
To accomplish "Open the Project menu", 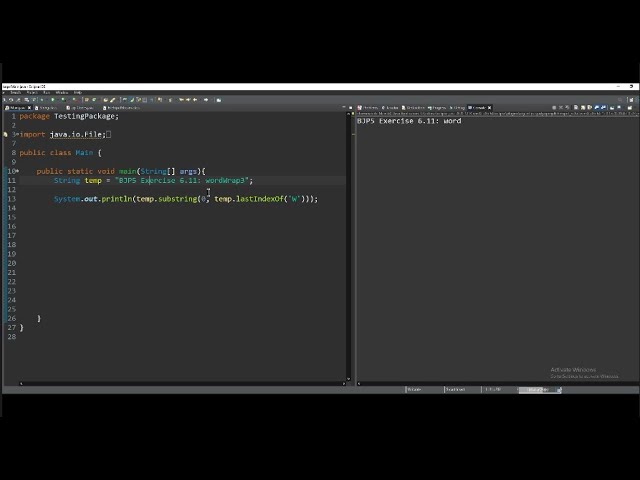I will click(x=32, y=93).
